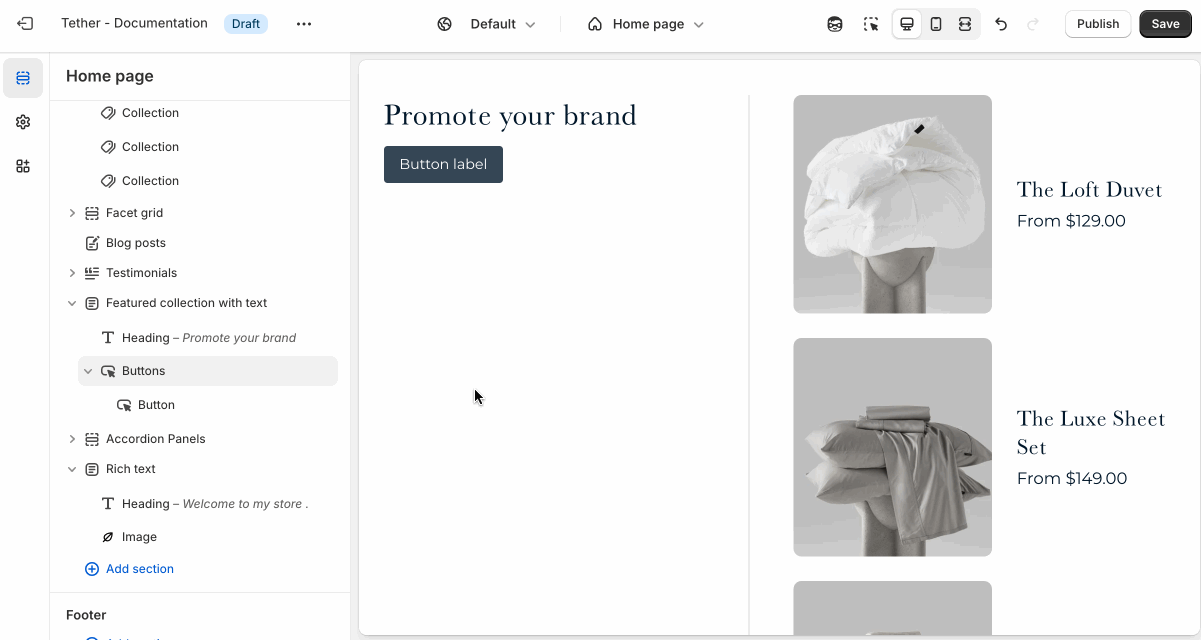Undo the last change
The image size is (1201, 640).
tap(1001, 24)
